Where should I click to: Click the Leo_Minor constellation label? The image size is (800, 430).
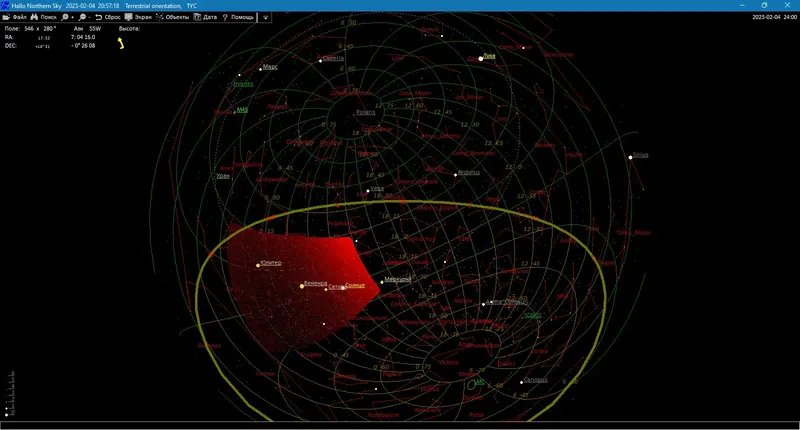[x=469, y=96]
